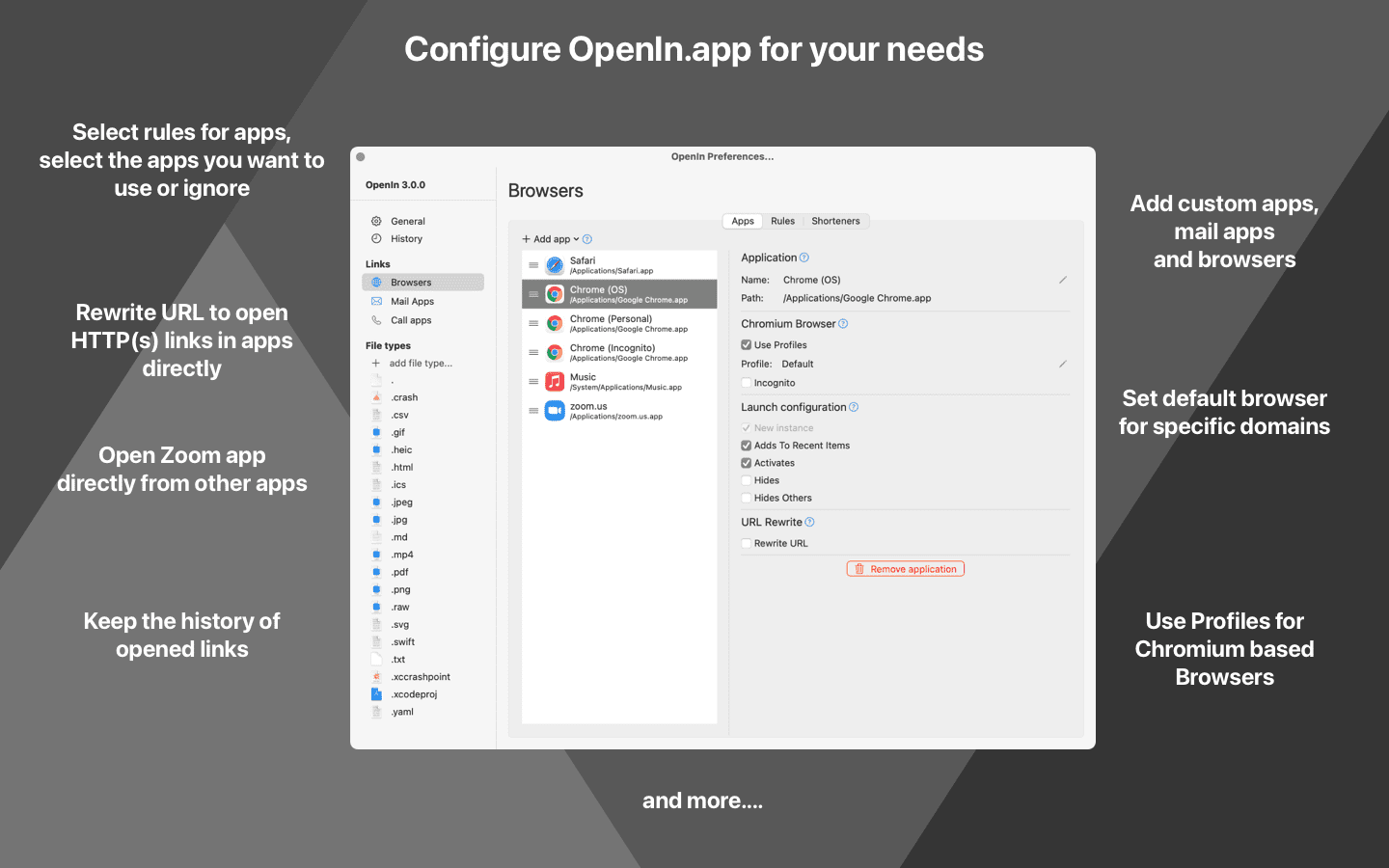Select the .swift file type

point(403,642)
